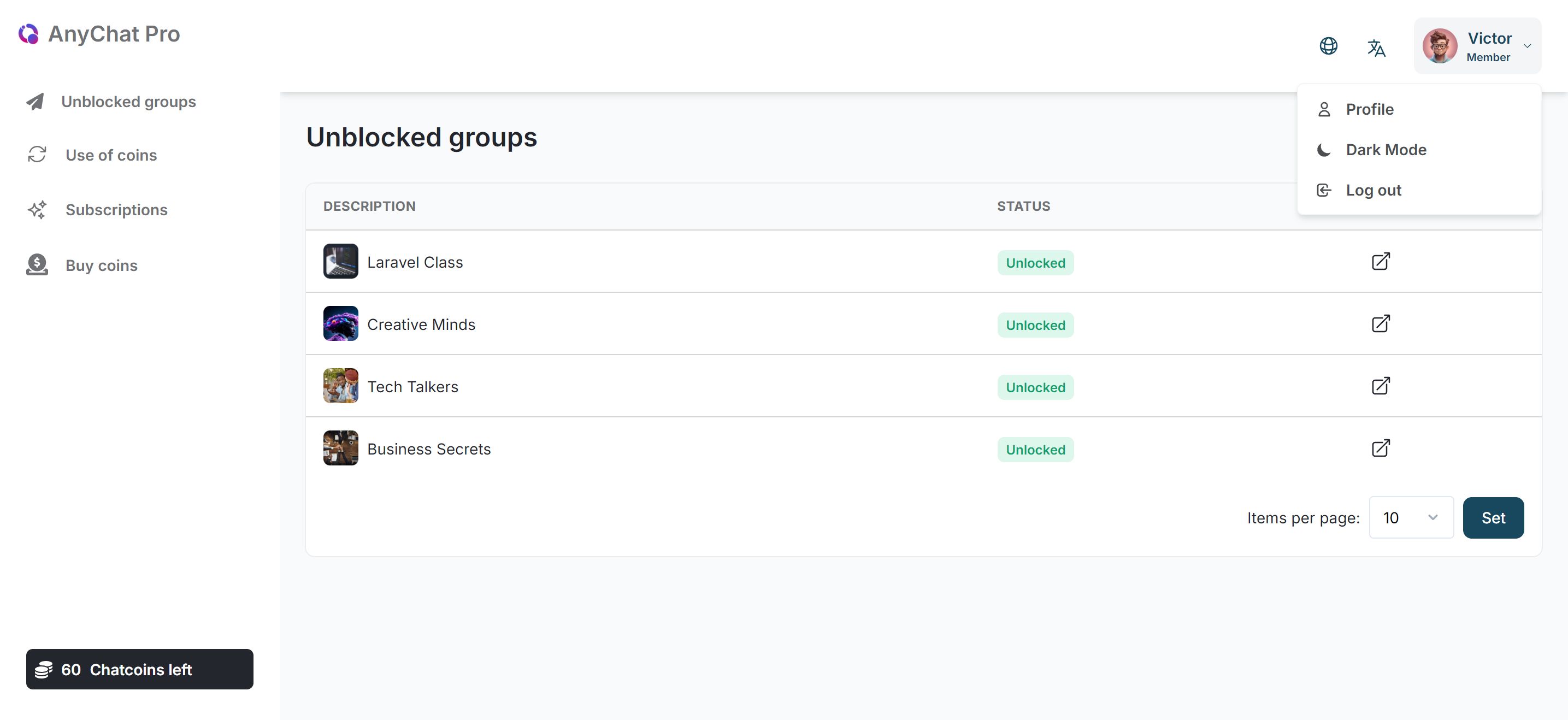
Task: Choose Log out from the menu
Action: (1372, 191)
